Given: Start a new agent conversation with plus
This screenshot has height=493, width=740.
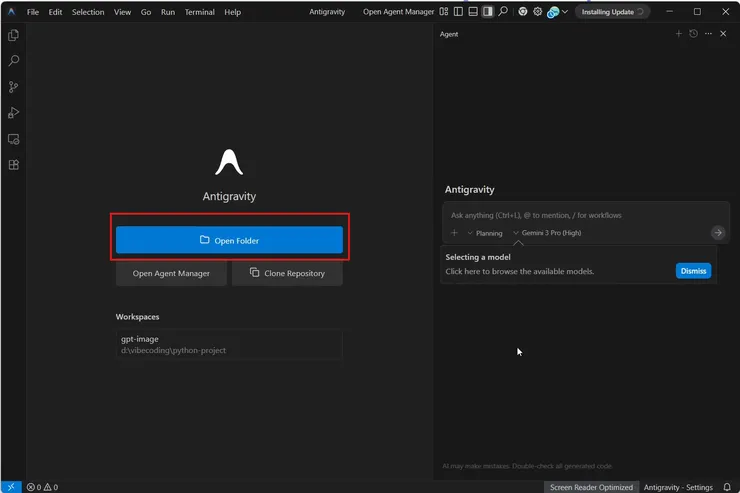Looking at the screenshot, I should 679,33.
